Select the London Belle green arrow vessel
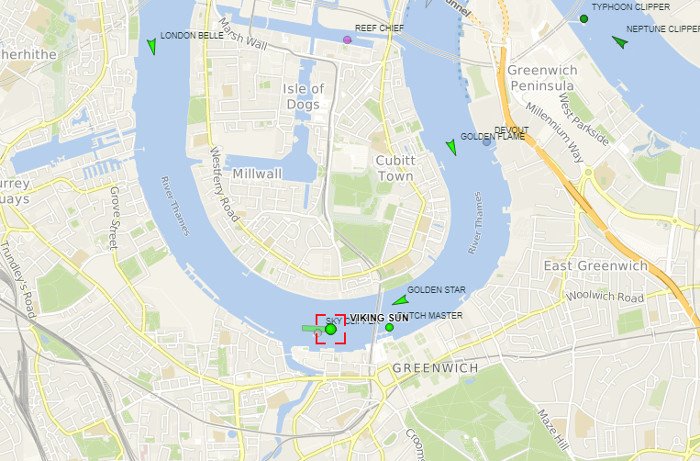This screenshot has height=461, width=700. point(152,46)
